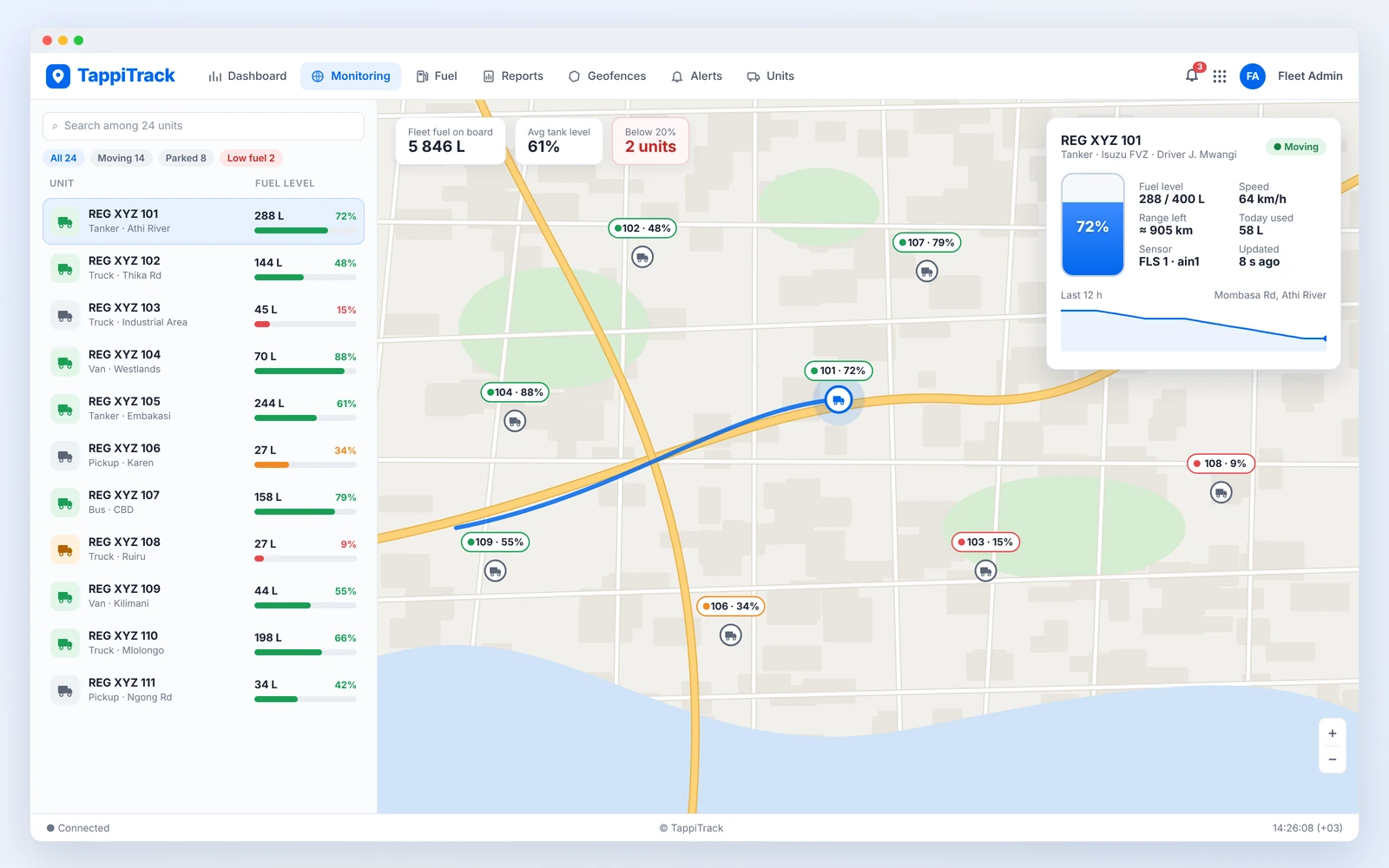Click the REG XYZ 104 fuel bar
Image resolution: width=1389 pixels, height=868 pixels.
(x=306, y=372)
